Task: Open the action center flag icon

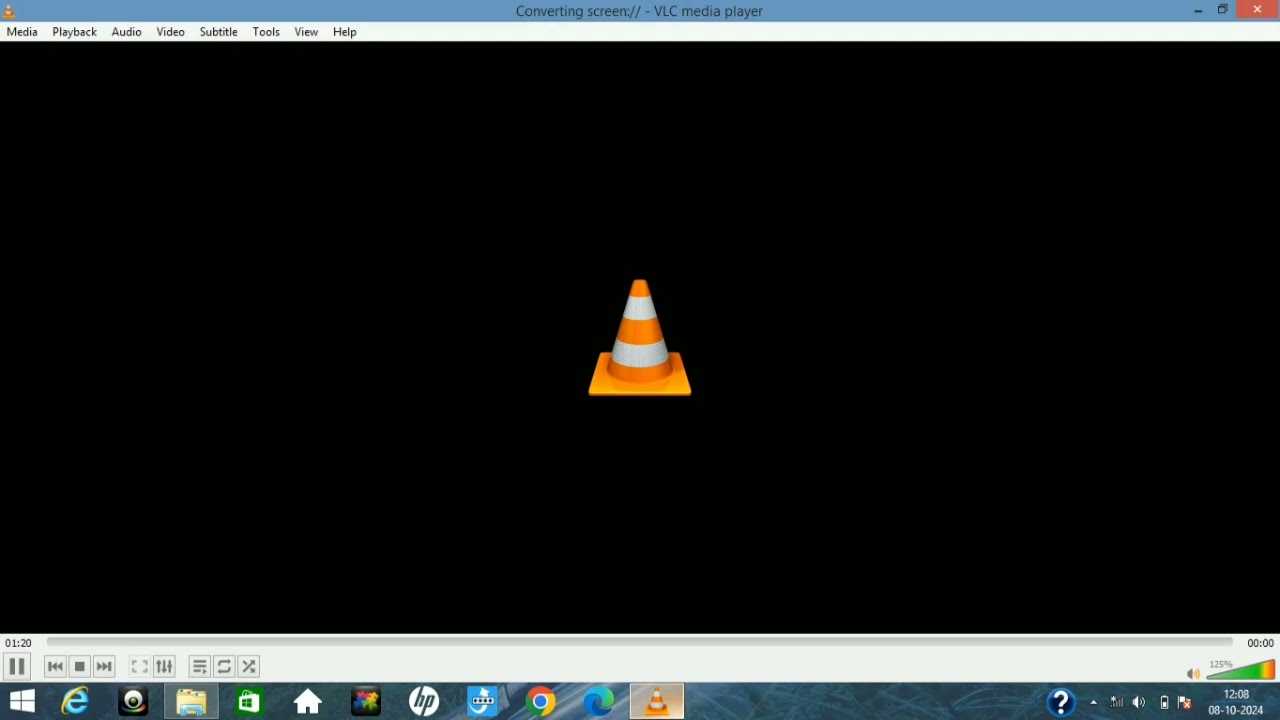Action: (x=1186, y=703)
